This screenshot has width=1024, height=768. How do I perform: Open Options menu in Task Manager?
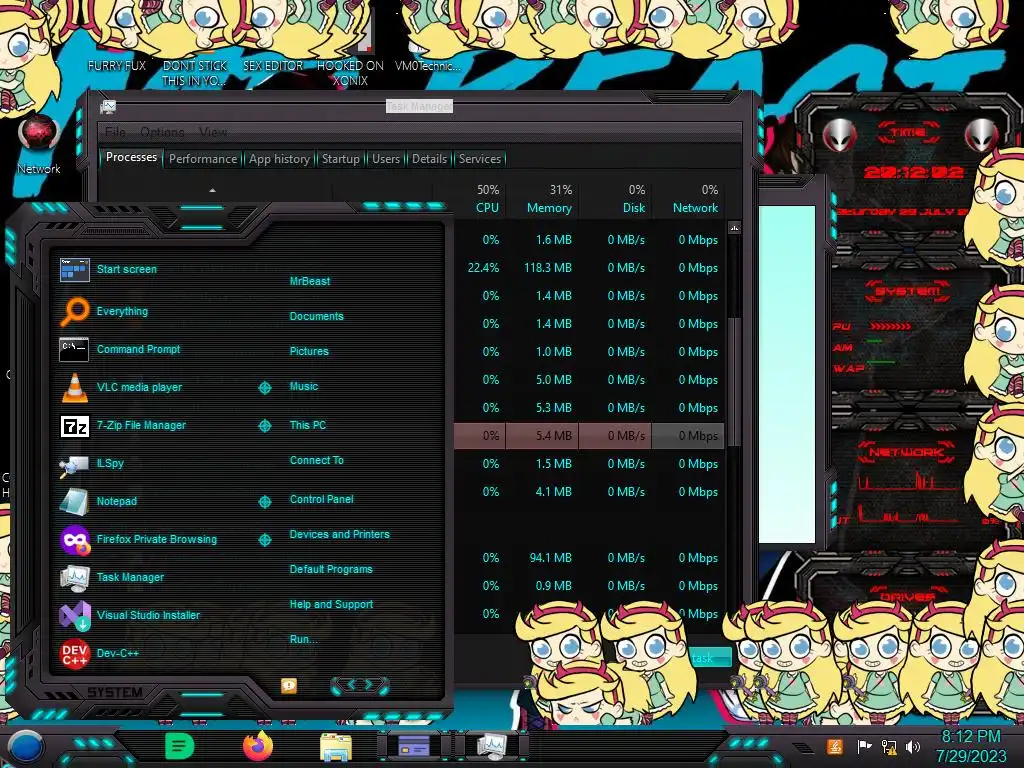pyautogui.click(x=162, y=132)
